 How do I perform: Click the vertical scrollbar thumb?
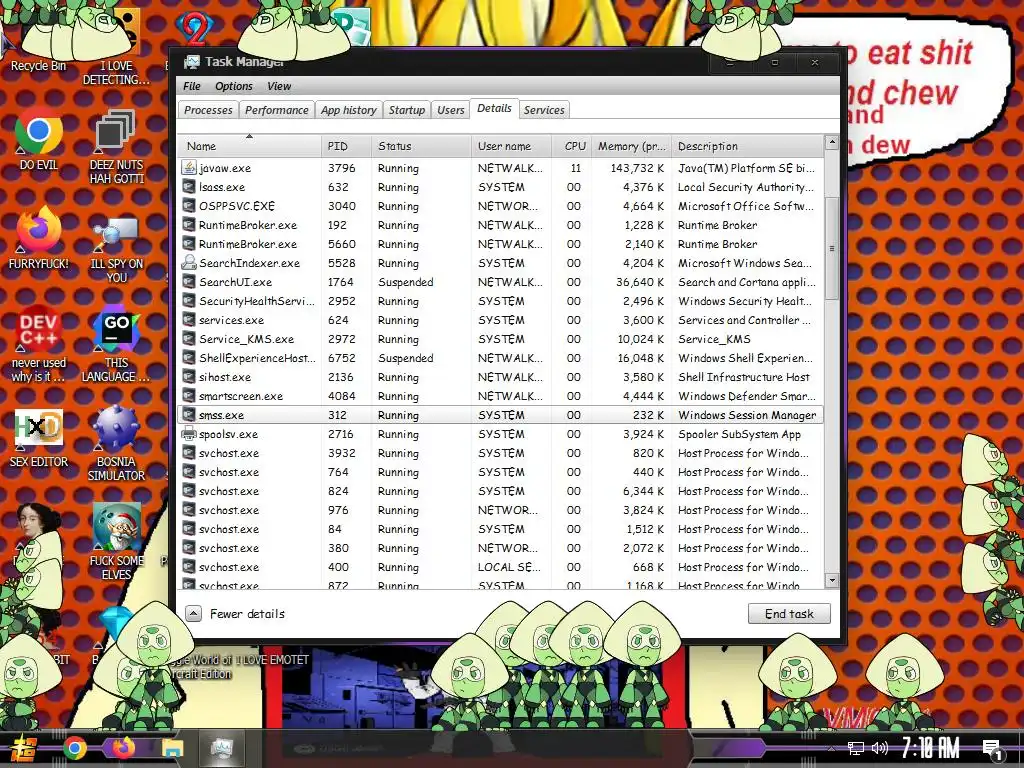(x=831, y=248)
